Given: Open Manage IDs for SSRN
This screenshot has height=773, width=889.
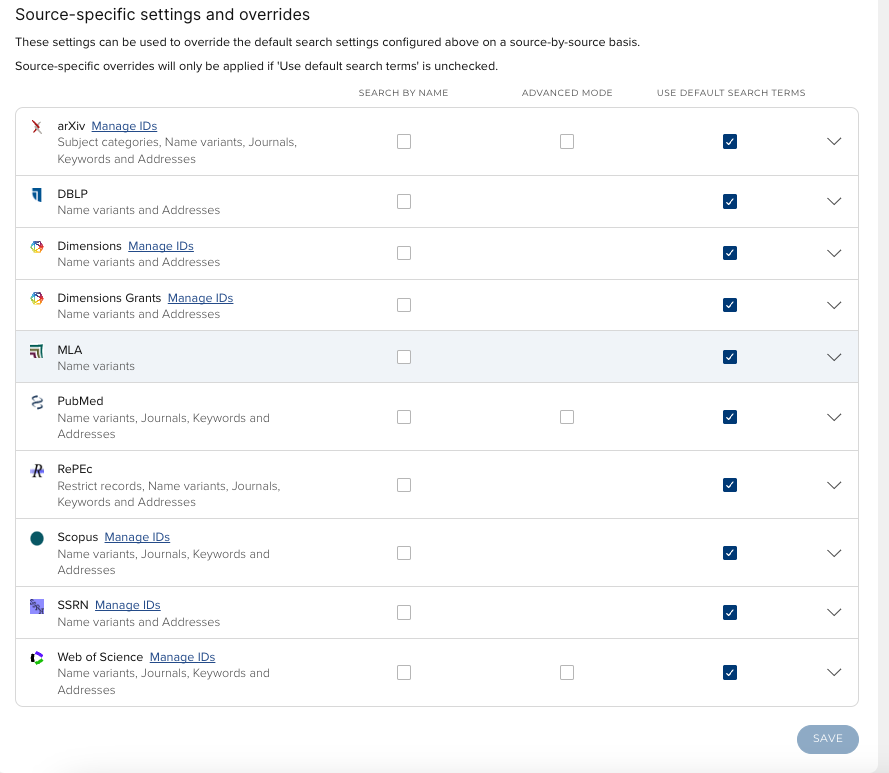Looking at the screenshot, I should 127,605.
